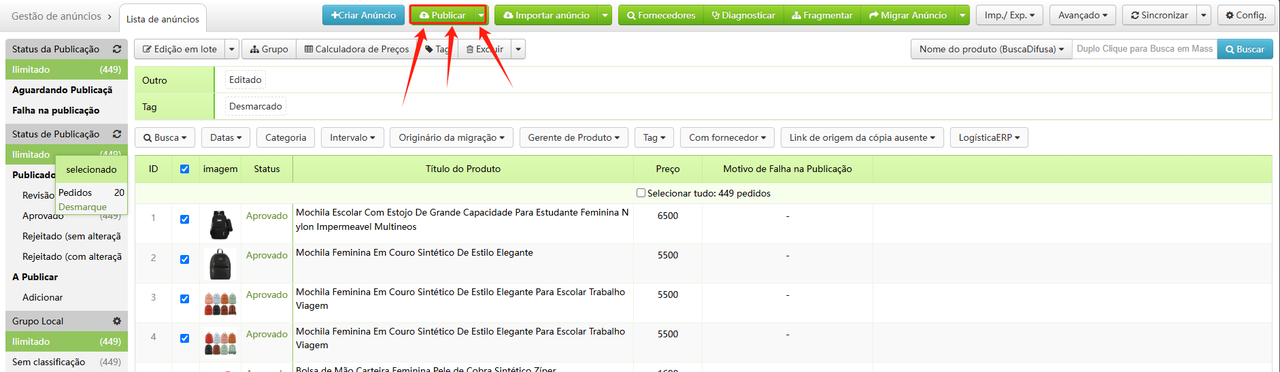Click the Desmarcado tag filter
1280x372 pixels.
pyautogui.click(x=255, y=106)
